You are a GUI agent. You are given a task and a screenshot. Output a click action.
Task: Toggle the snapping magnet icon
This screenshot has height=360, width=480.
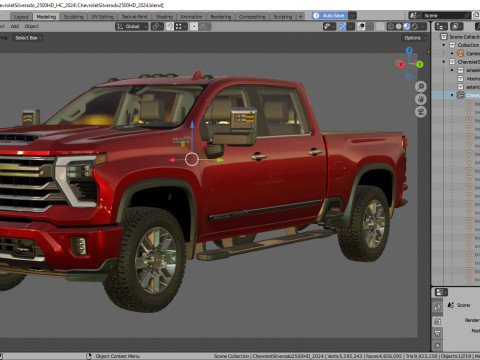(170, 26)
